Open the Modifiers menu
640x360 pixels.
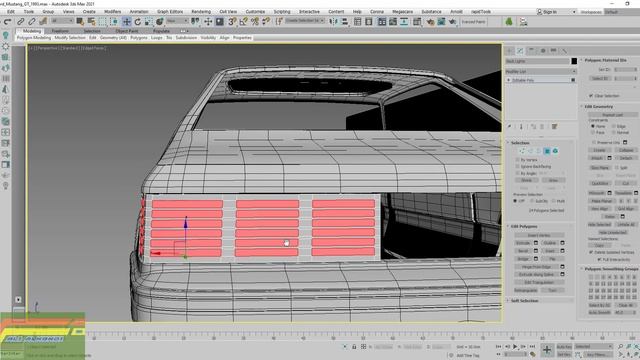tap(113, 12)
